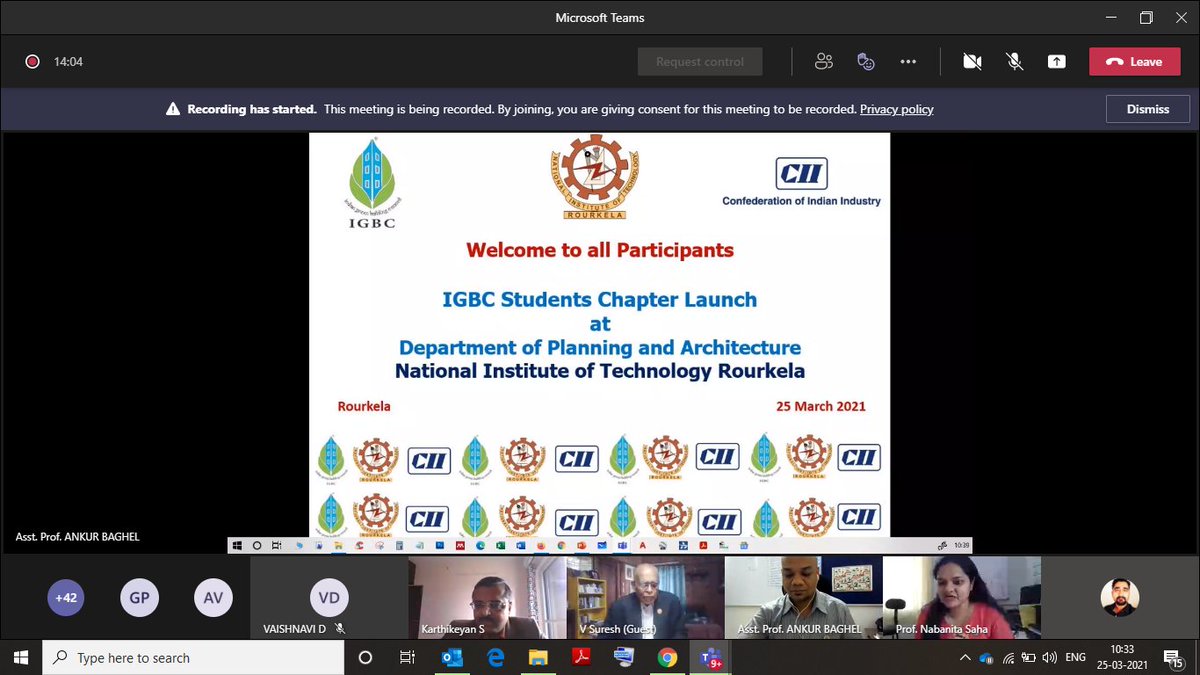Viewport: 1200px width, 675px height.
Task: Open the volume control in the tray
Action: click(1049, 657)
